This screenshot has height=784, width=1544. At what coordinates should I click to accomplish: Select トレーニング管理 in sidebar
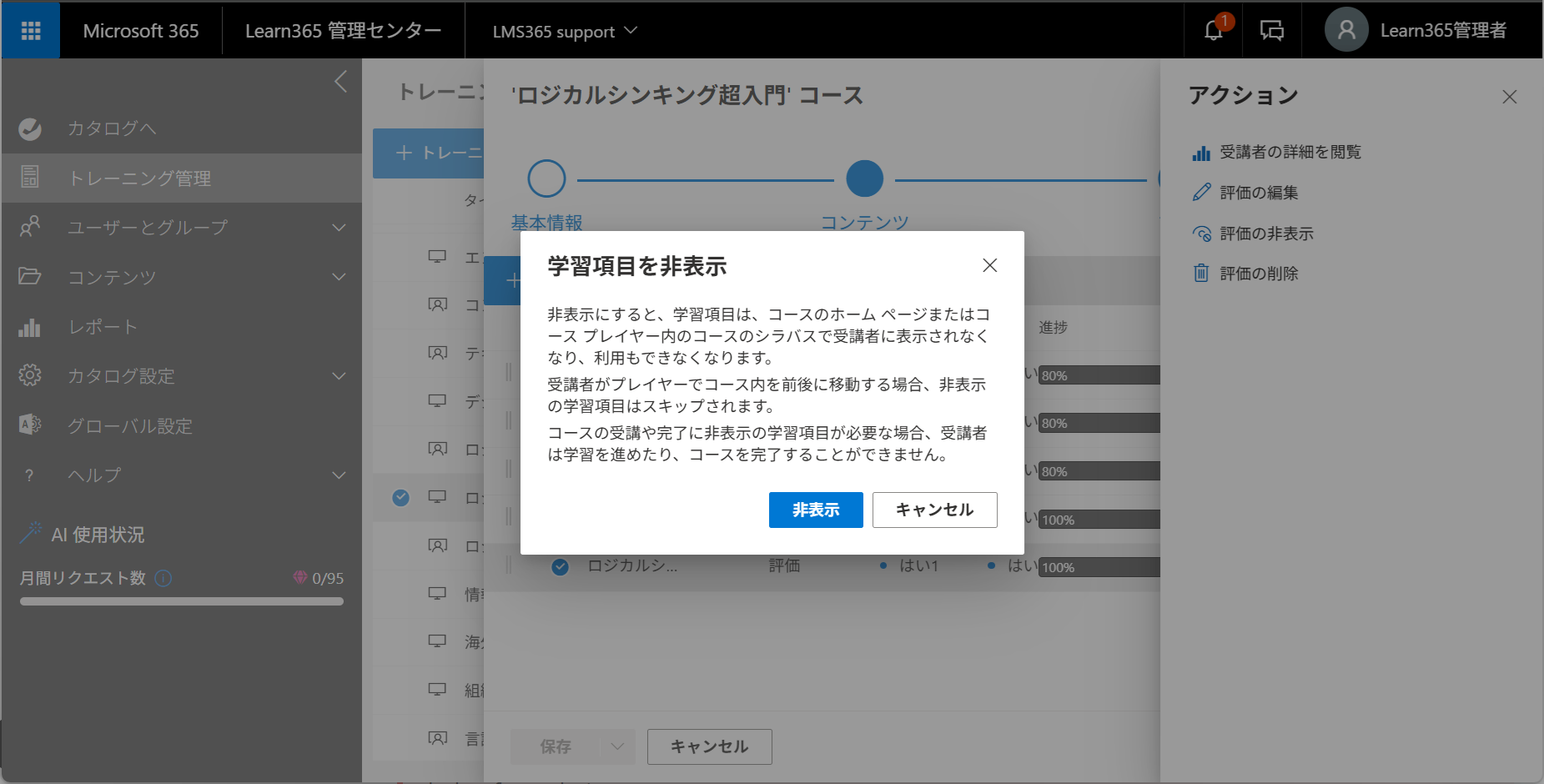pos(182,178)
